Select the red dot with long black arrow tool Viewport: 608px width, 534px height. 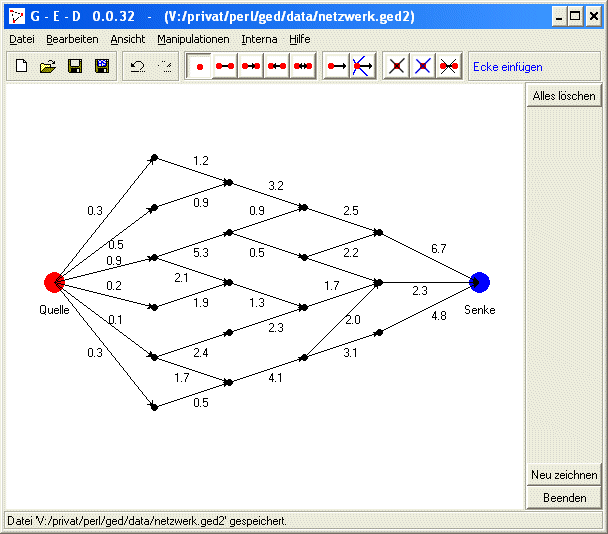(337, 67)
